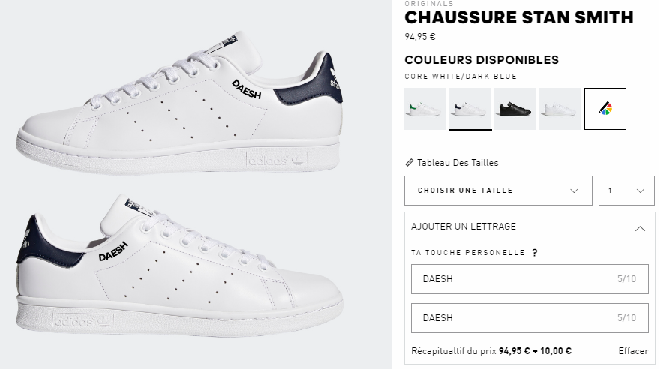Open the quantity dropdown showing 1
The width and height of the screenshot is (659, 378).
click(627, 190)
